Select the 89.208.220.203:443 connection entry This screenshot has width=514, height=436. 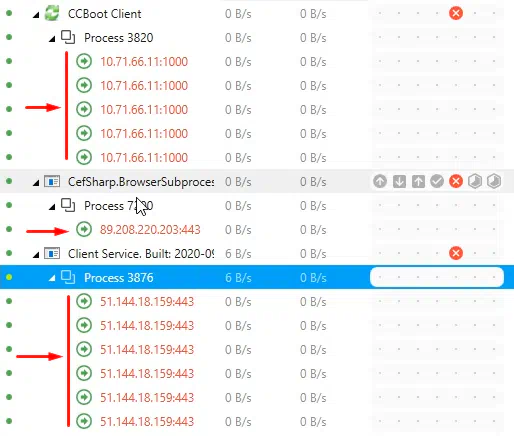pos(150,229)
